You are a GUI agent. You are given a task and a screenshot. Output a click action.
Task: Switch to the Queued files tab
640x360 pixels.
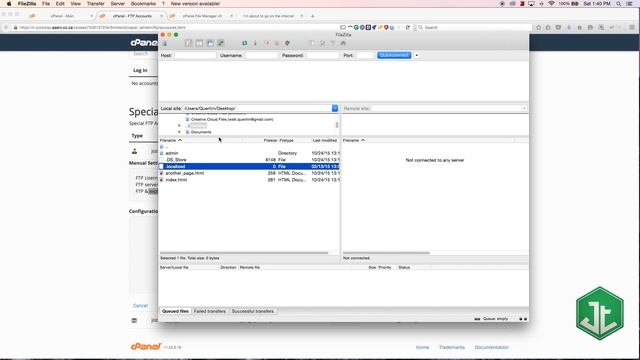click(175, 311)
